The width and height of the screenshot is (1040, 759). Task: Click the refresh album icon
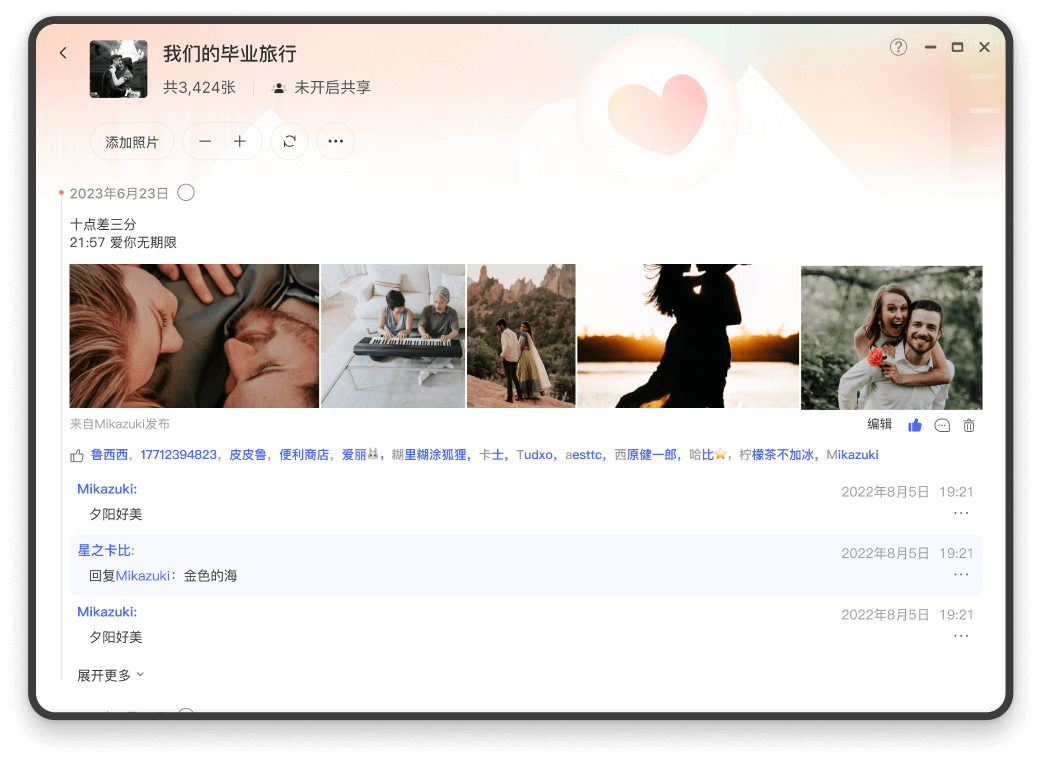click(x=289, y=142)
